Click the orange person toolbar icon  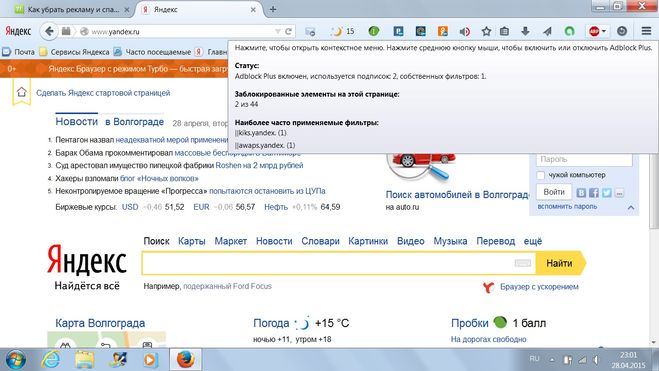443,31
